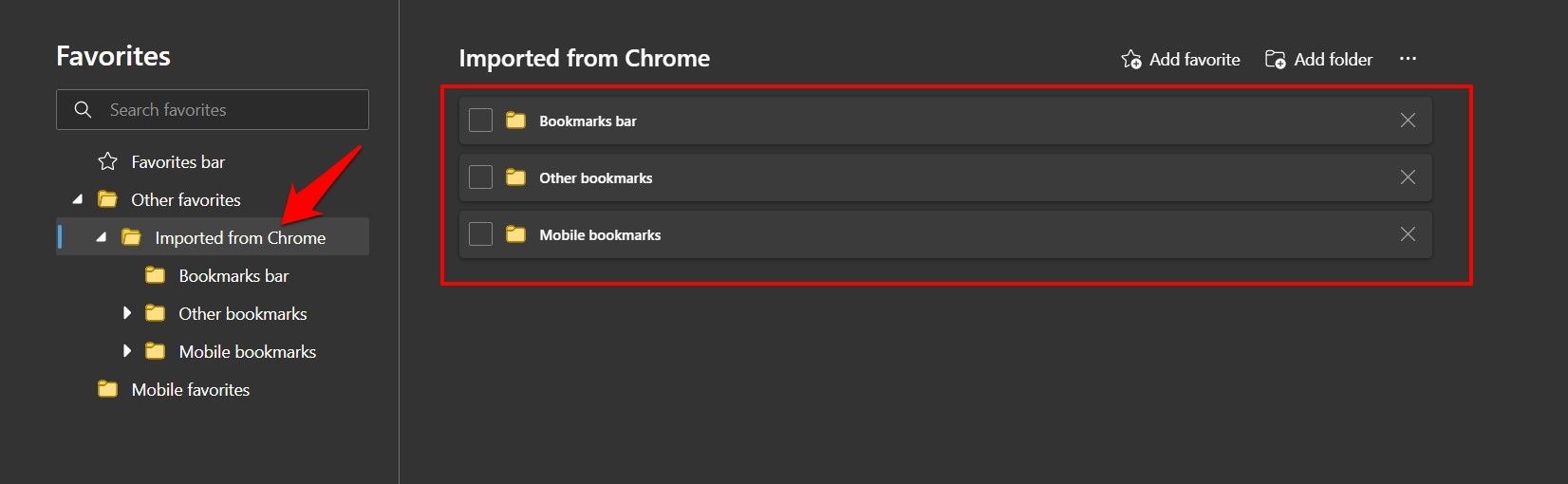Click the Add favorite star icon
Screen dimensions: 1568x484
(1131, 60)
